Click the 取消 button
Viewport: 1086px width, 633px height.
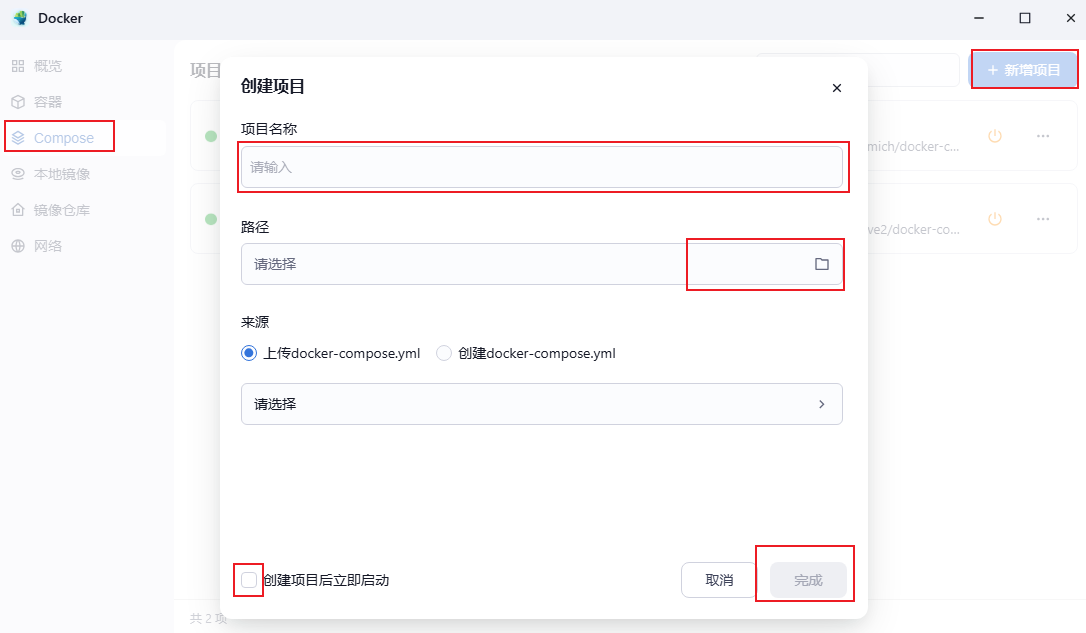click(719, 580)
